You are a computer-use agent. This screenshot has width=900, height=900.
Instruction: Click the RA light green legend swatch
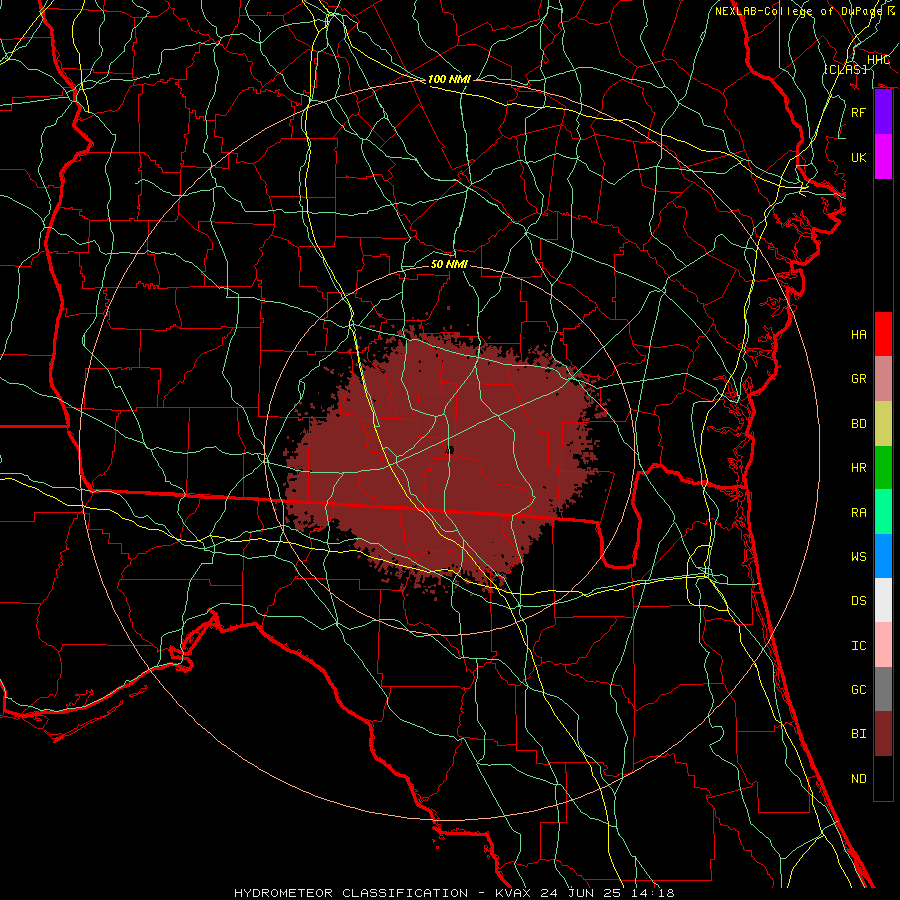click(883, 512)
